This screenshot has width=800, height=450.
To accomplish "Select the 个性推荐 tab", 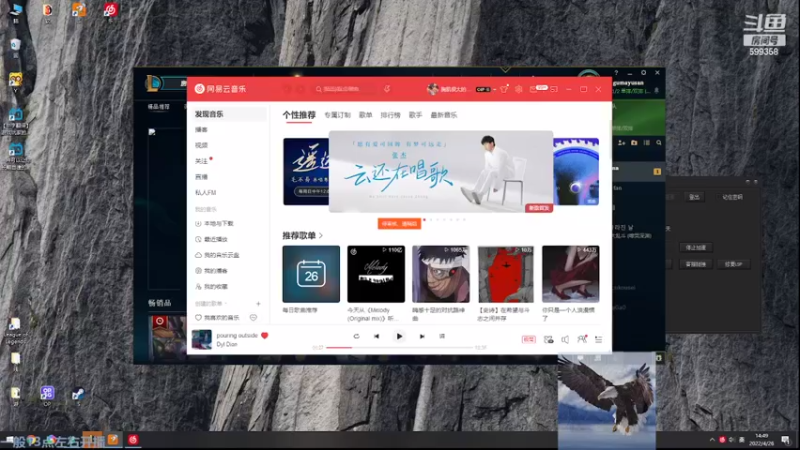I will coord(299,115).
